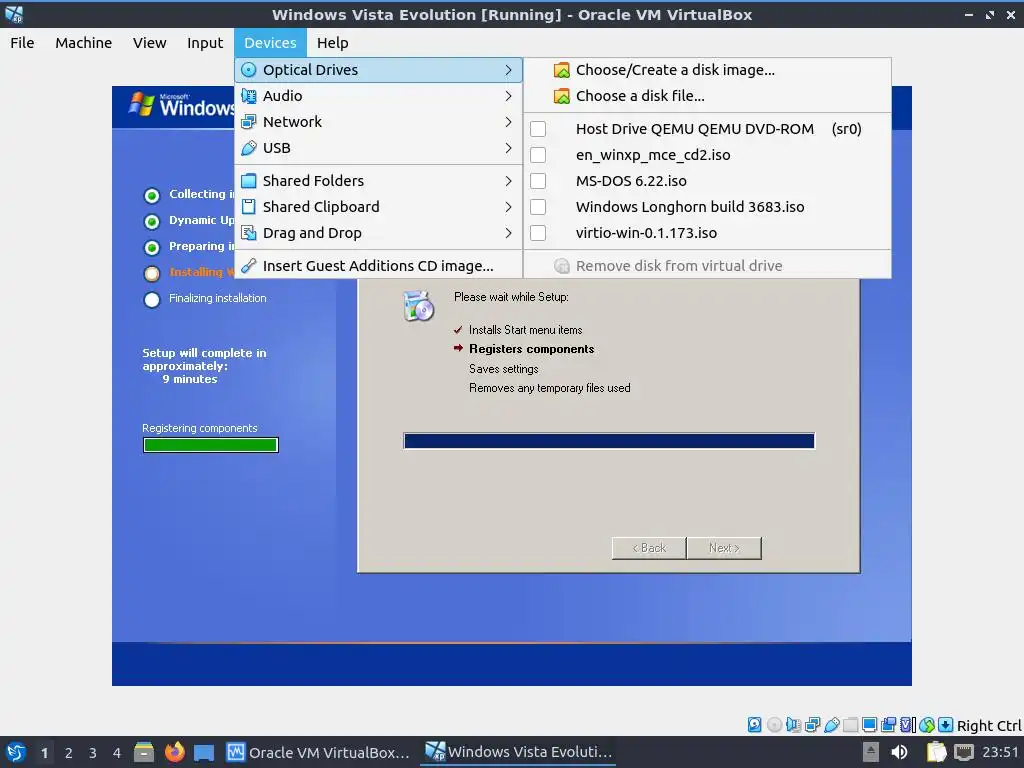The width and height of the screenshot is (1024, 768).
Task: Click the USB status bar icon
Action: pyautogui.click(x=831, y=724)
